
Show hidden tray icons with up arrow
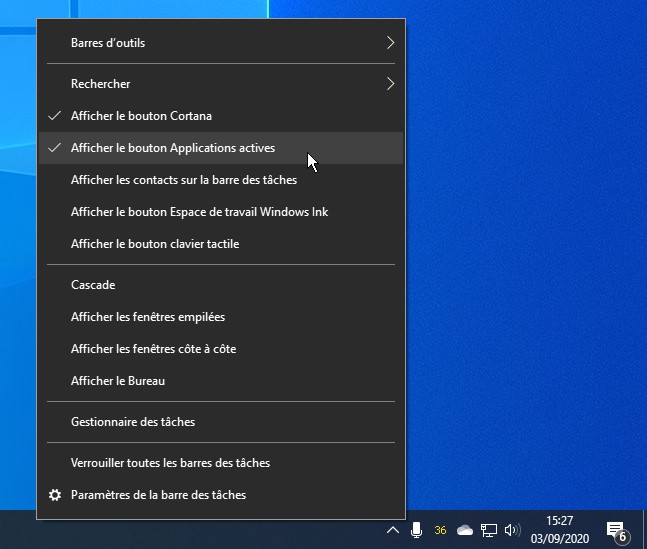click(x=393, y=529)
